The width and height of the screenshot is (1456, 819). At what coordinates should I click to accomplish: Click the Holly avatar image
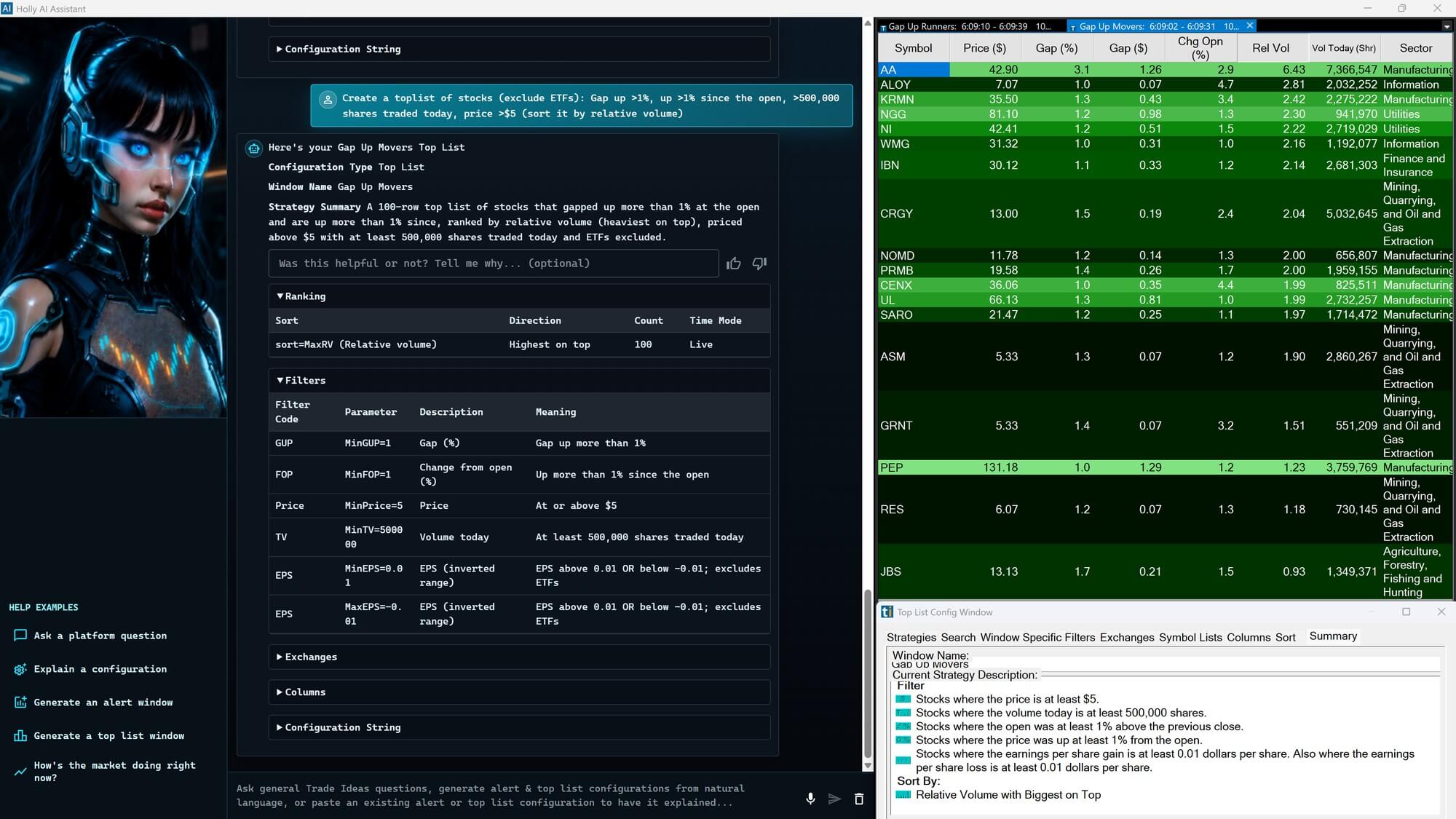pos(114,218)
